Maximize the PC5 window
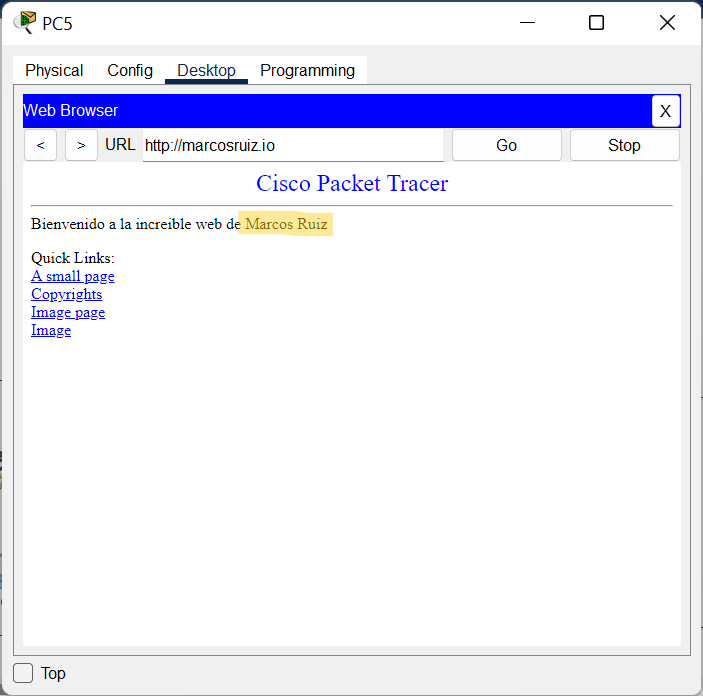 point(596,22)
